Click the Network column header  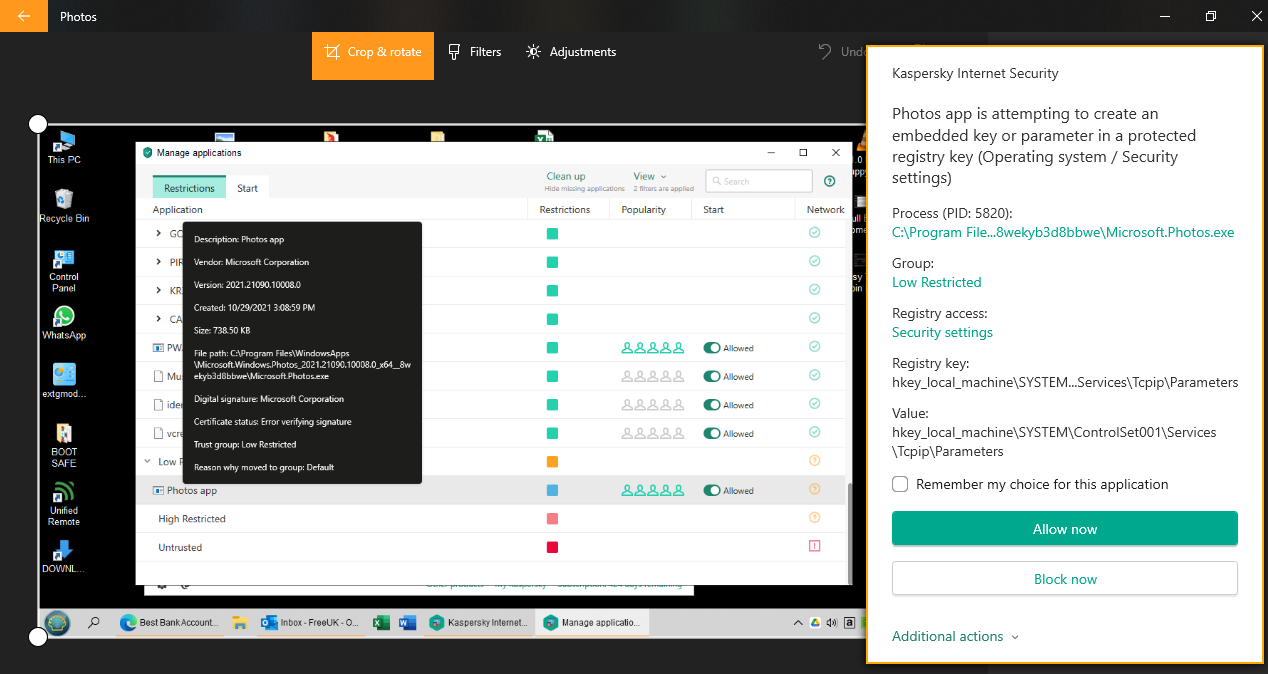click(826, 210)
